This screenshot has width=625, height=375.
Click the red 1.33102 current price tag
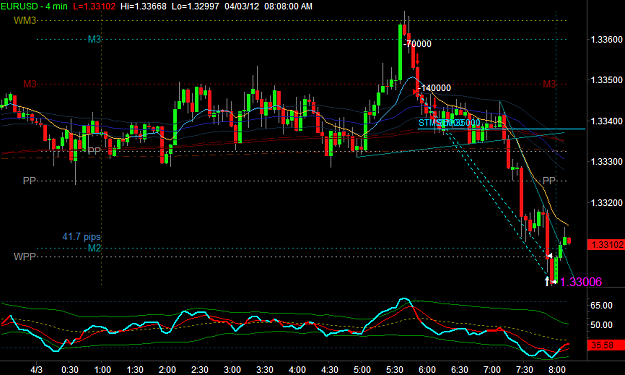coord(606,245)
